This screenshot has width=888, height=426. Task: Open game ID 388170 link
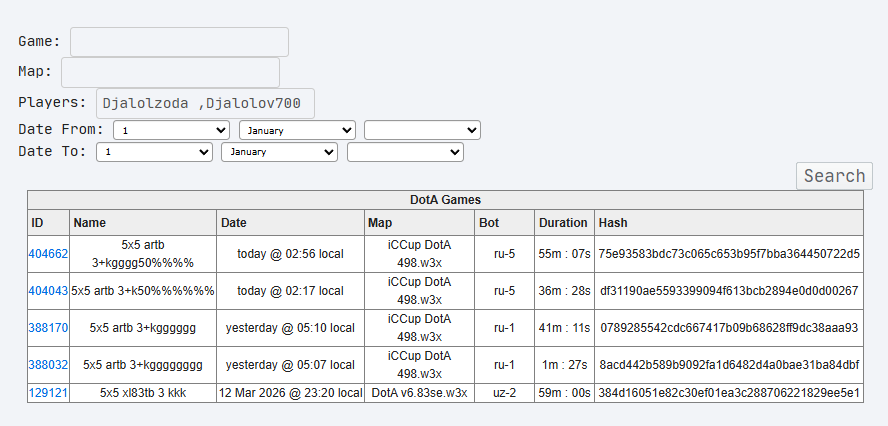click(48, 328)
